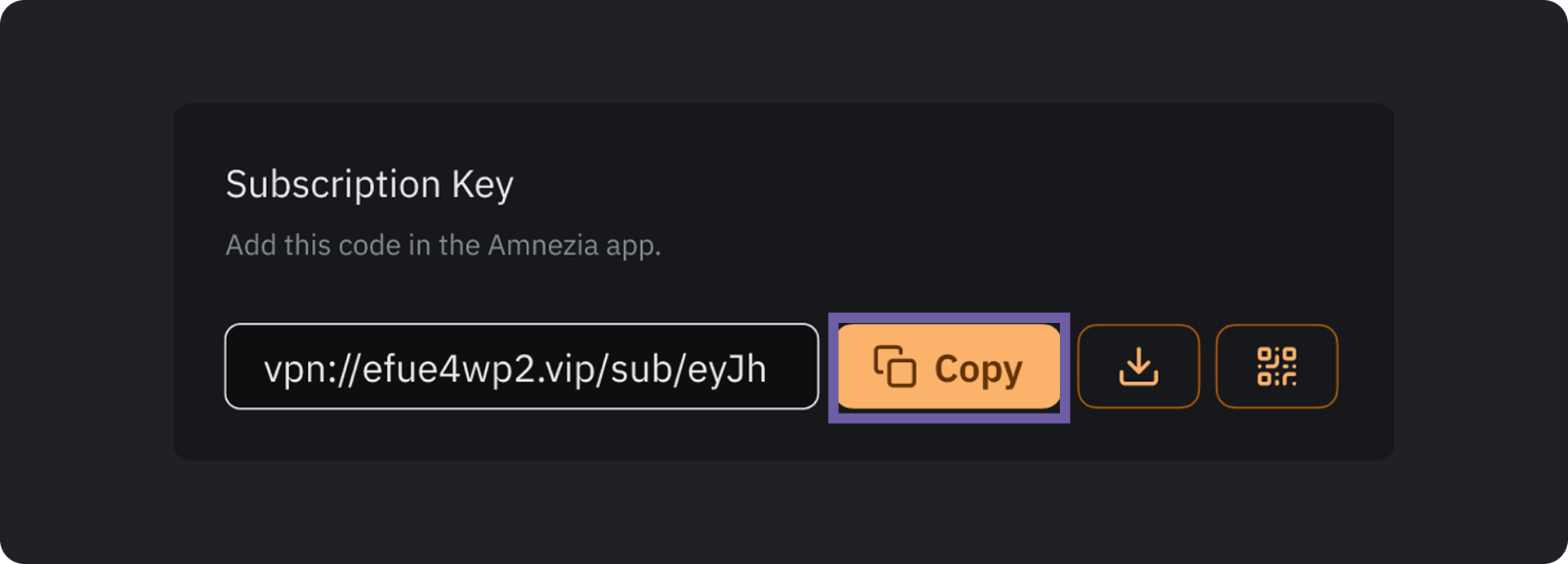Click the subscription key input field
The image size is (1568, 564).
[x=521, y=367]
